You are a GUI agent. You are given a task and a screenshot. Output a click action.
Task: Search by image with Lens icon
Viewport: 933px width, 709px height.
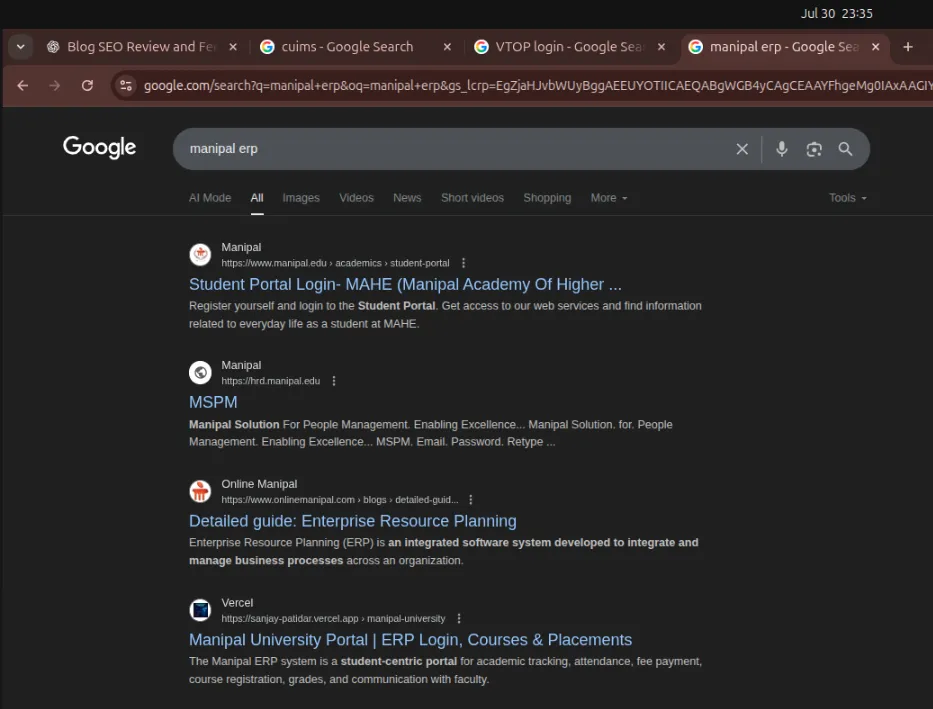(x=813, y=149)
